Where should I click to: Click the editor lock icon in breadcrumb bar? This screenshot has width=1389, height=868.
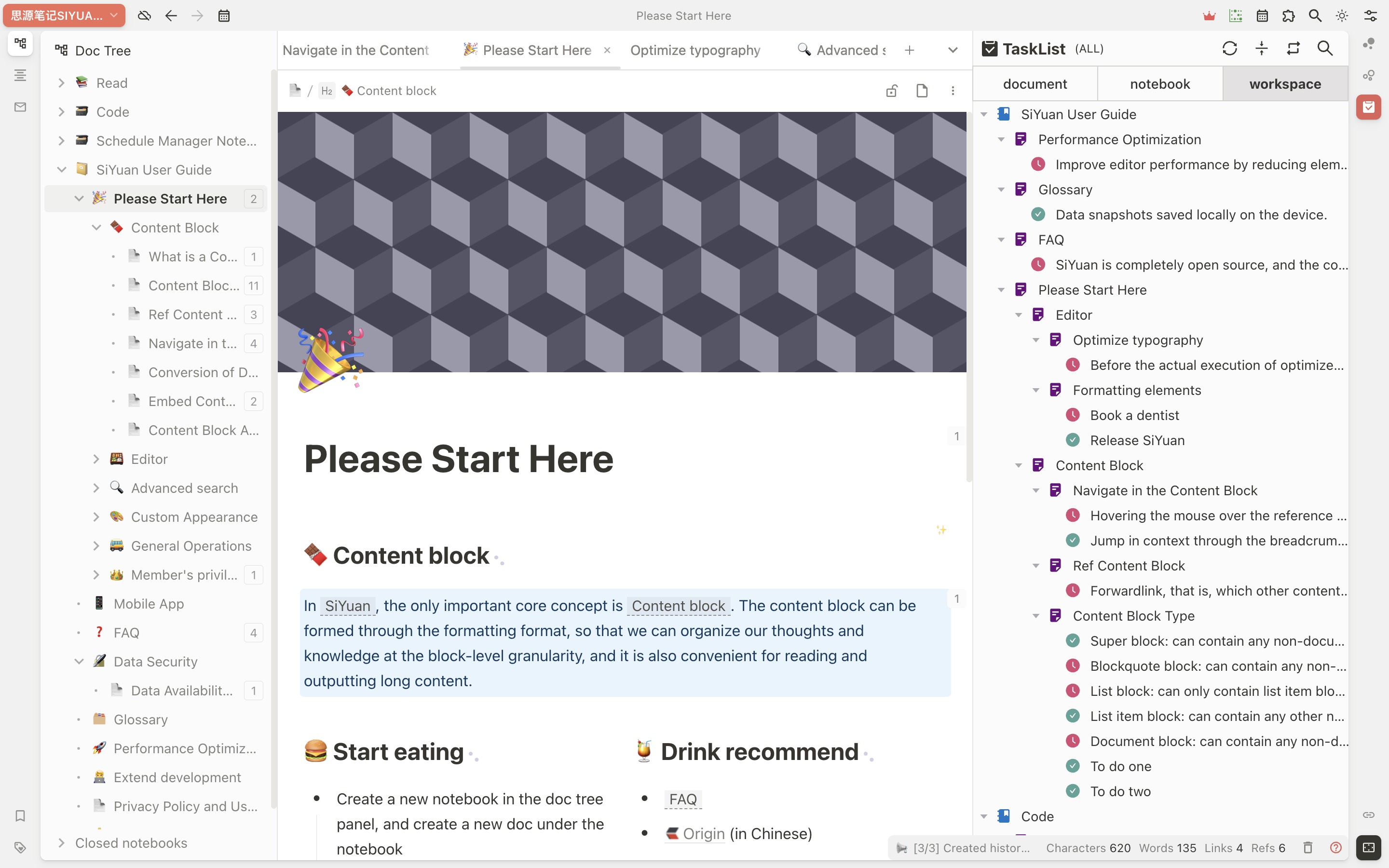(x=891, y=91)
